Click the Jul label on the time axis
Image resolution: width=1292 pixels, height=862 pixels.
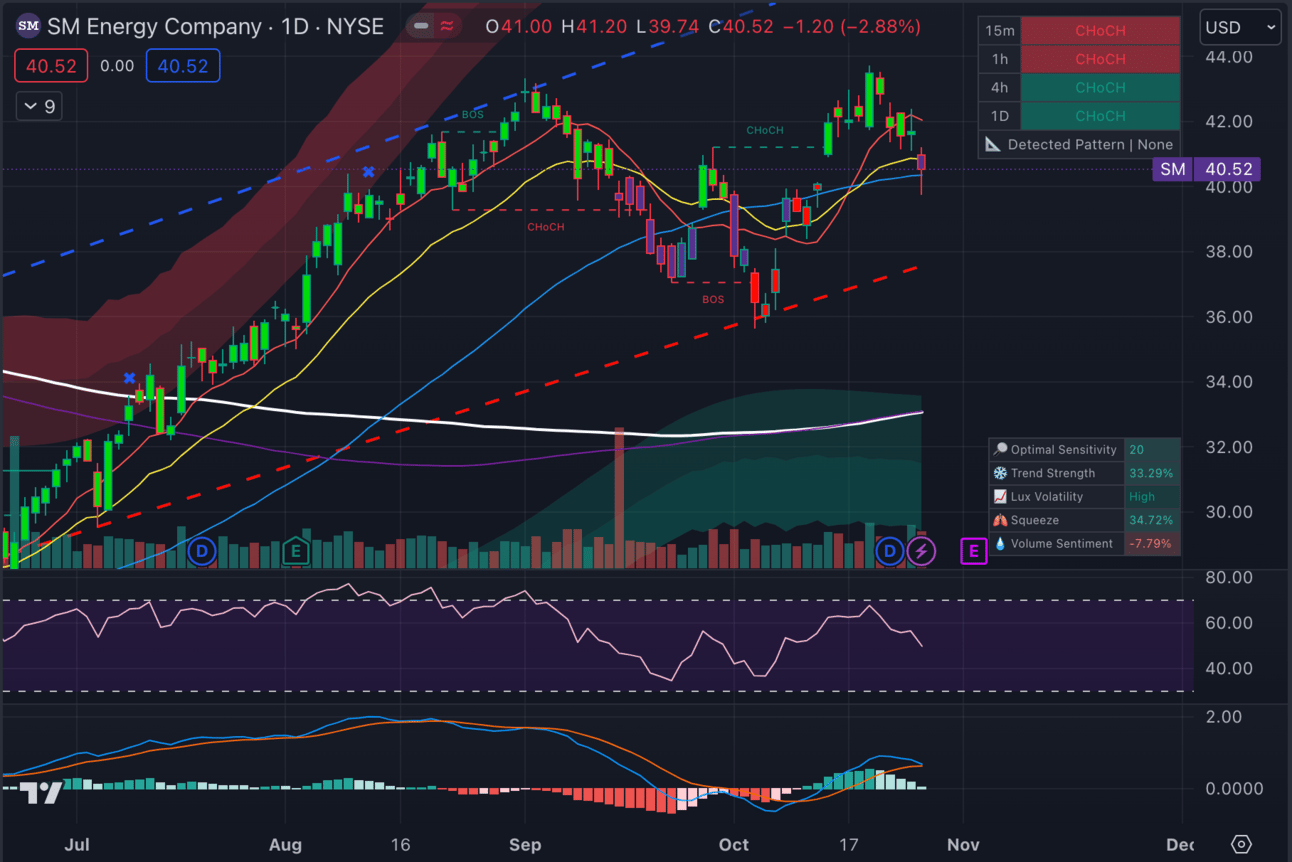pos(77,845)
